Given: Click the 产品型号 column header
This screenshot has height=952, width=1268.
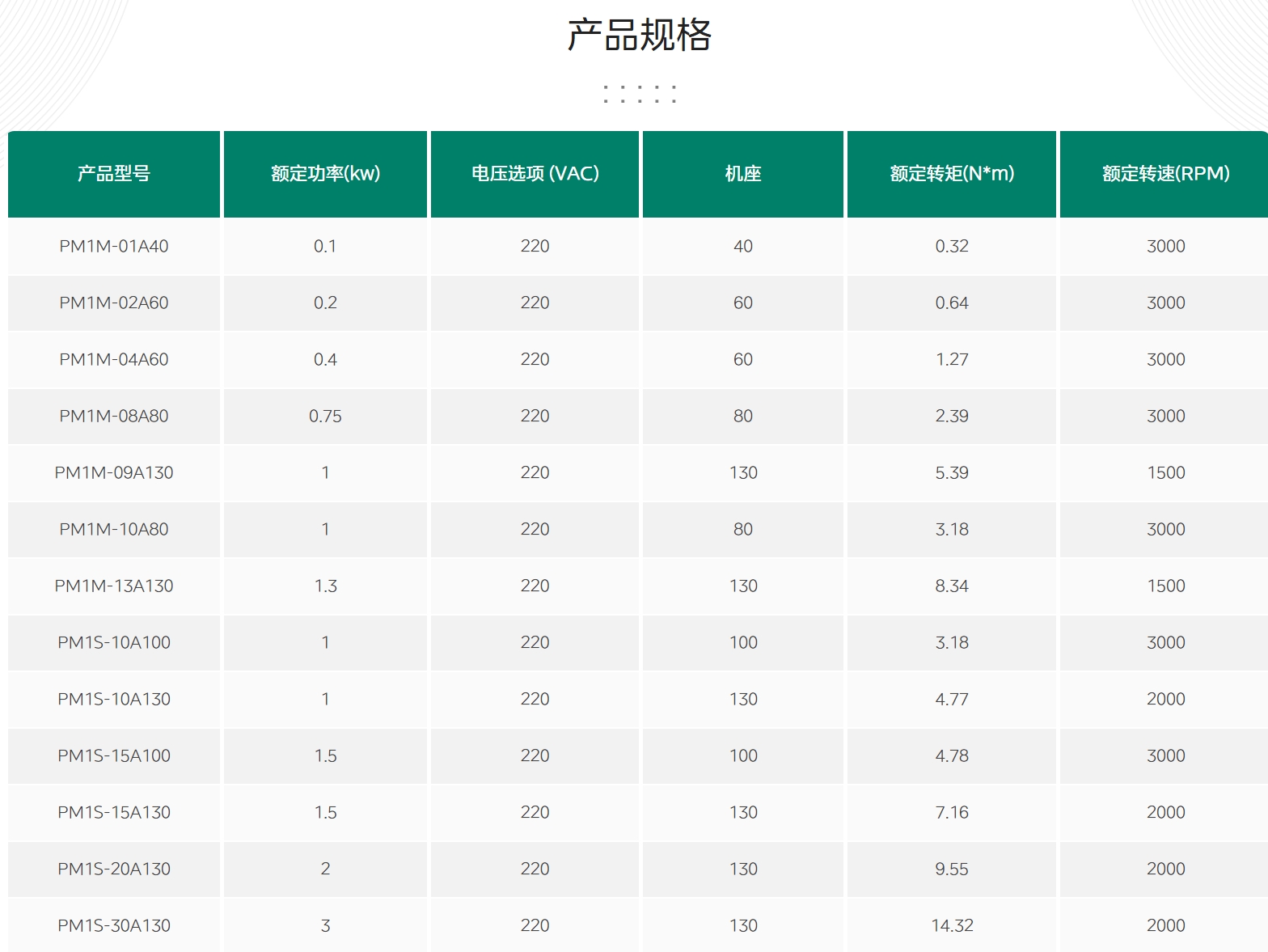Looking at the screenshot, I should [114, 174].
